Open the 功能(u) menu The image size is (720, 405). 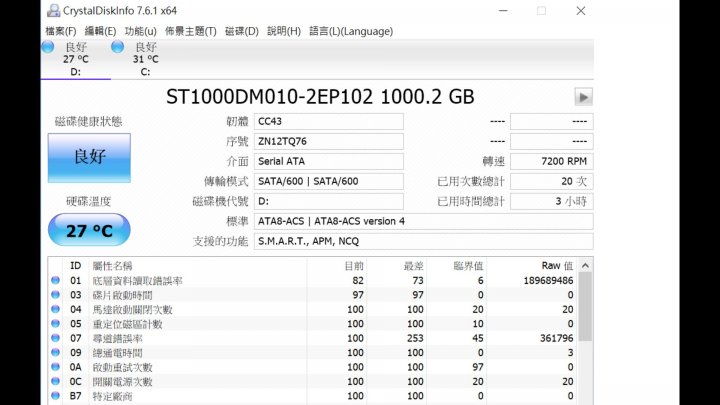coord(141,31)
